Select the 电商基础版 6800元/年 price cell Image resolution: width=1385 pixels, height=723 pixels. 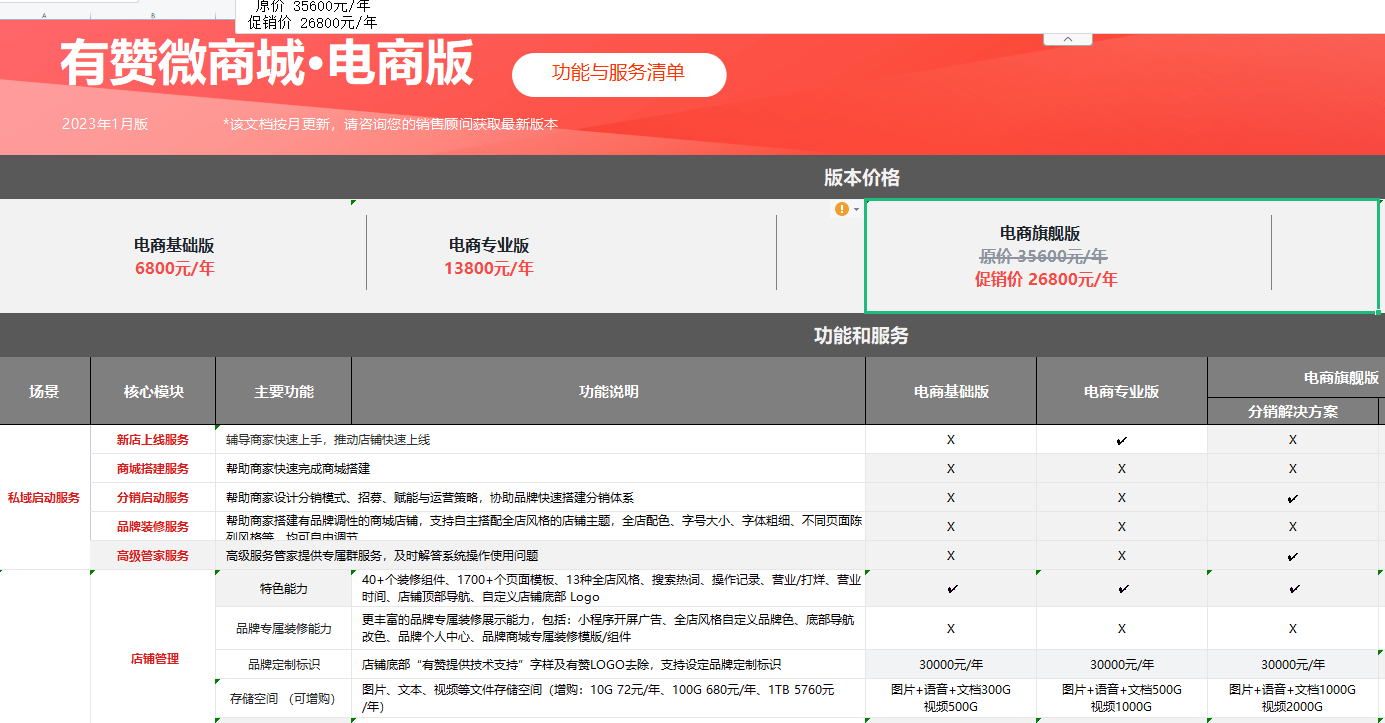click(x=174, y=257)
